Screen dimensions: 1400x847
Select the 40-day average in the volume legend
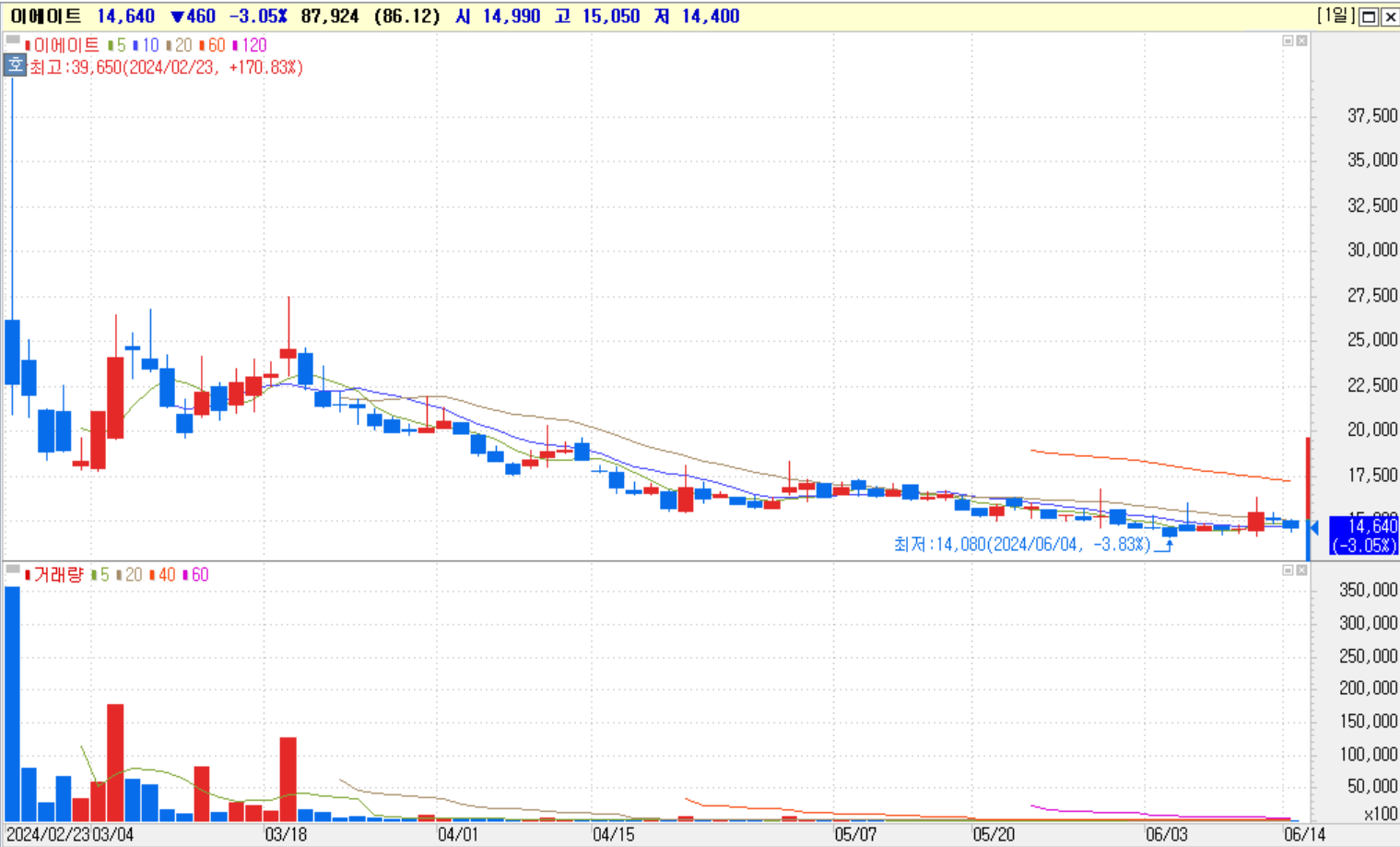(x=162, y=575)
